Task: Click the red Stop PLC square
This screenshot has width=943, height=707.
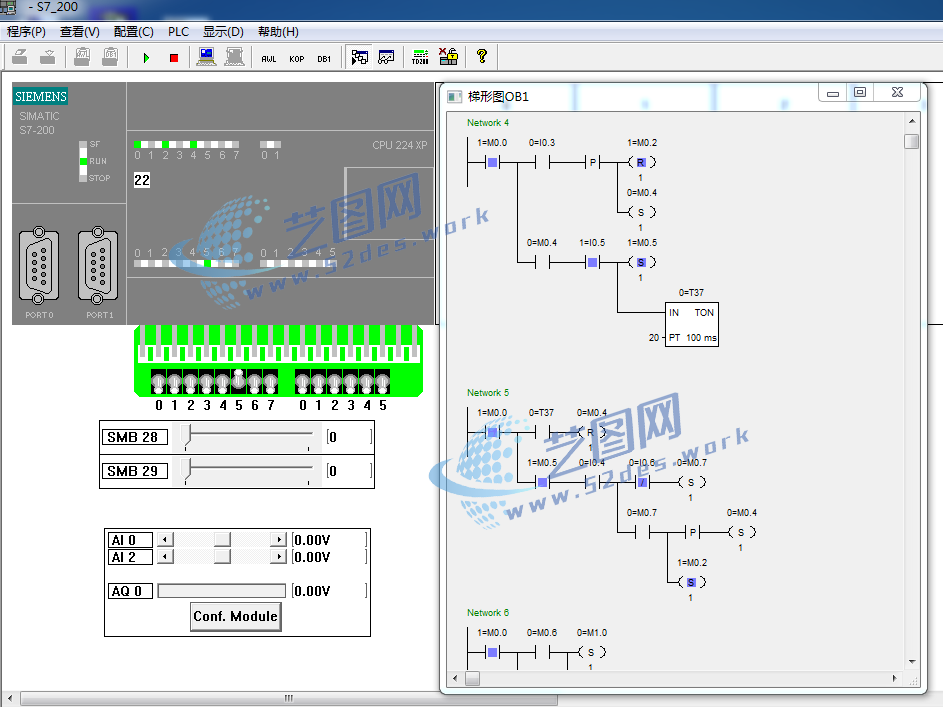Action: (174, 58)
